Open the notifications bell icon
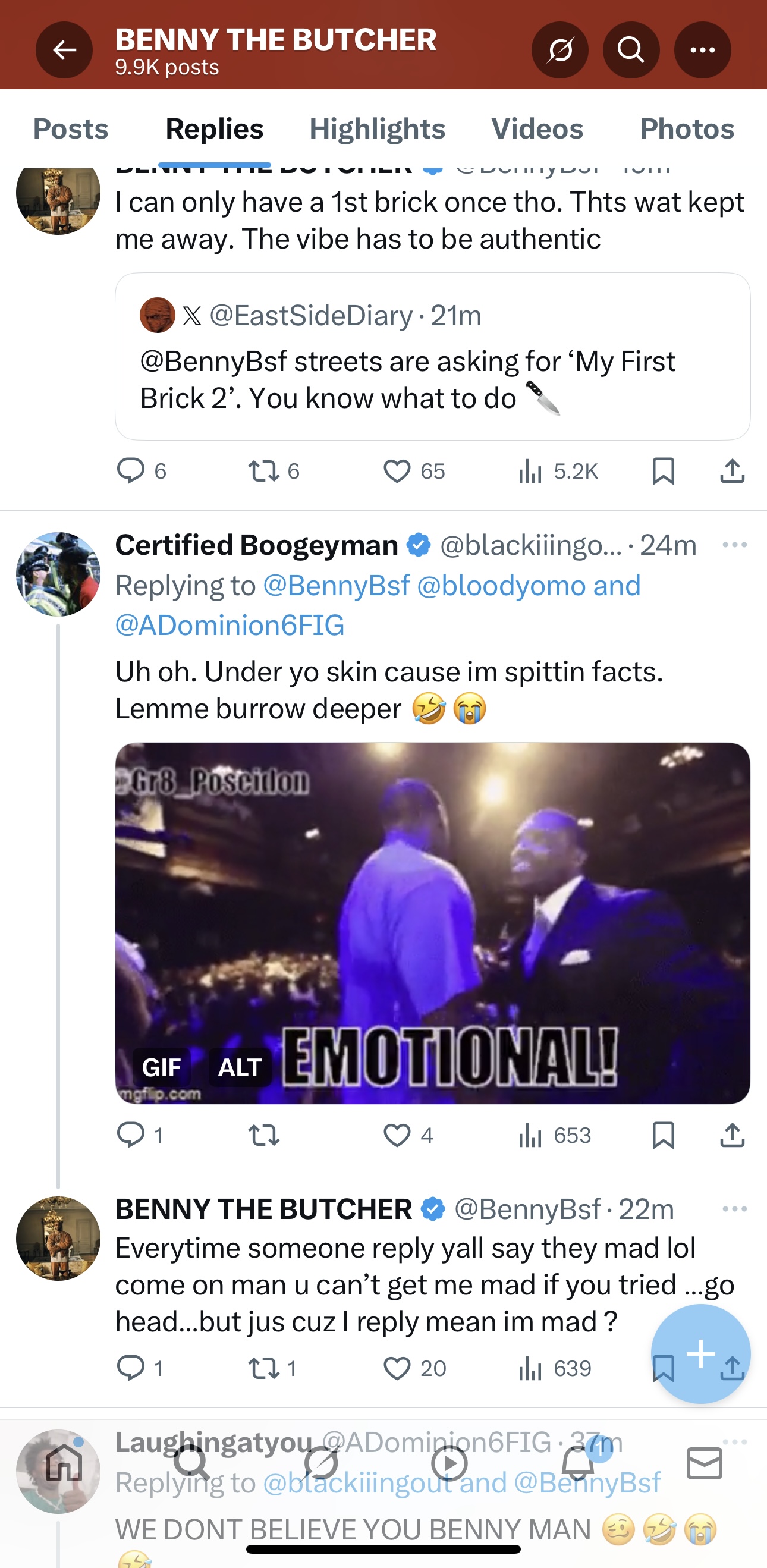 click(578, 1463)
